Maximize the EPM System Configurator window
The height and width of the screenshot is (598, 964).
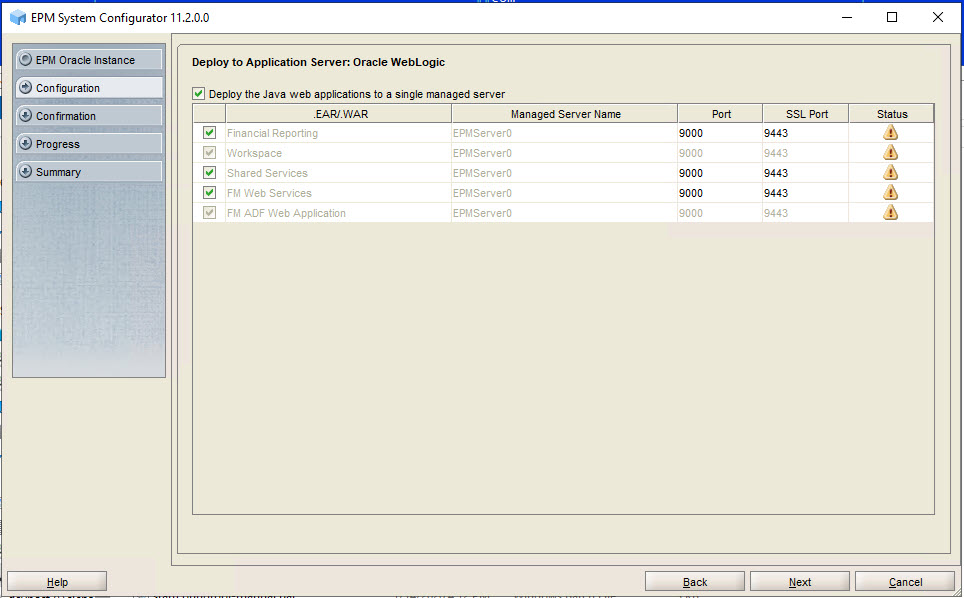892,17
